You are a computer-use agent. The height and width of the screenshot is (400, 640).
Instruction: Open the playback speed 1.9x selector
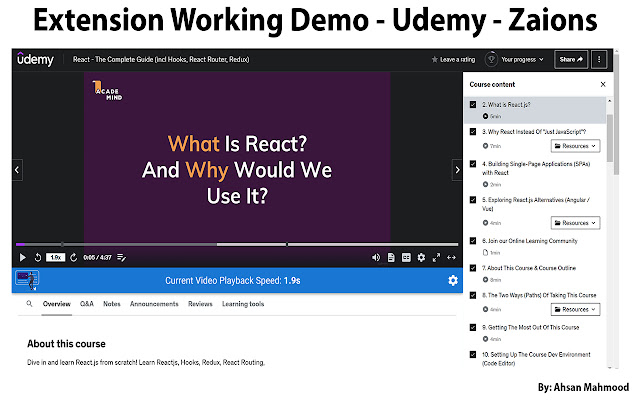[x=56, y=258]
